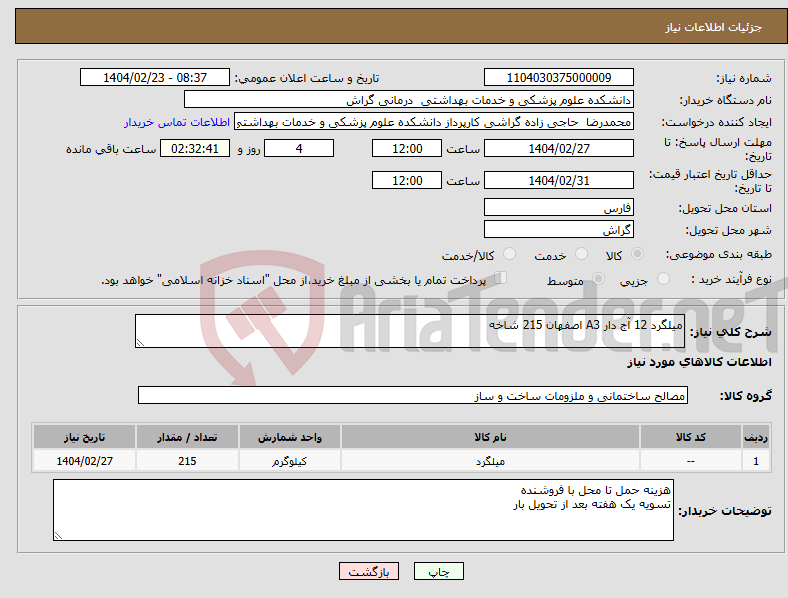Select the خدمت radio button

(581, 254)
